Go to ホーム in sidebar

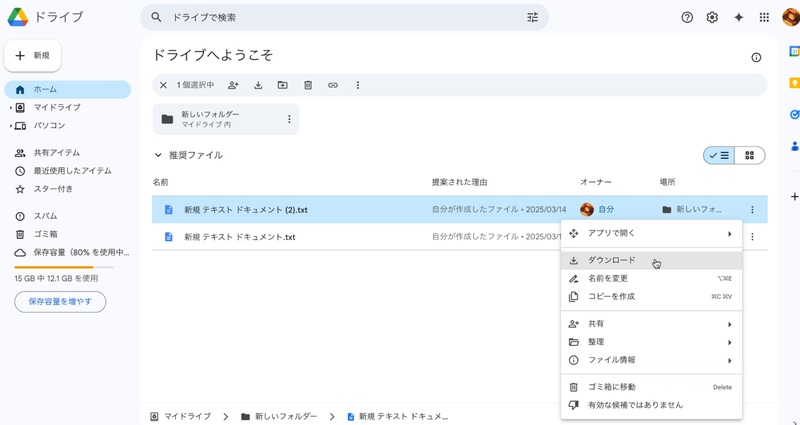(x=68, y=89)
